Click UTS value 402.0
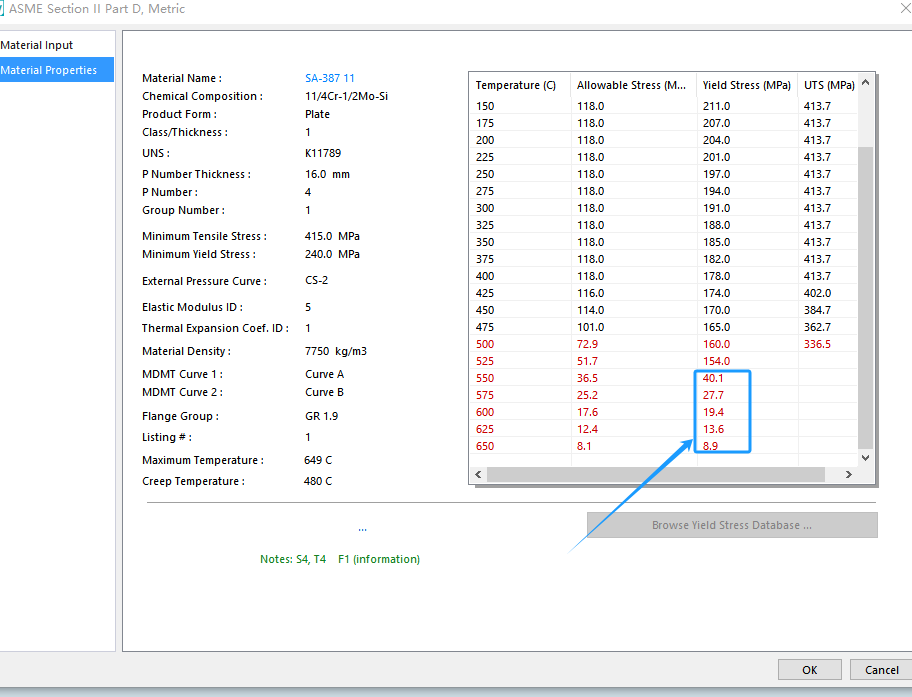Screen dimensions: 912x697 coord(817,293)
